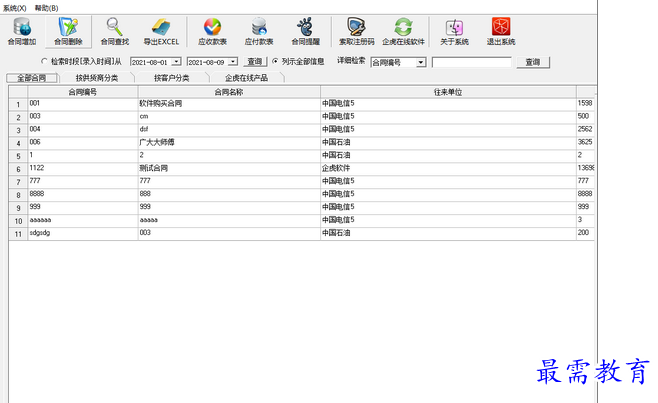Click contract number cell 1122
658x403 pixels.
pyautogui.click(x=83, y=169)
